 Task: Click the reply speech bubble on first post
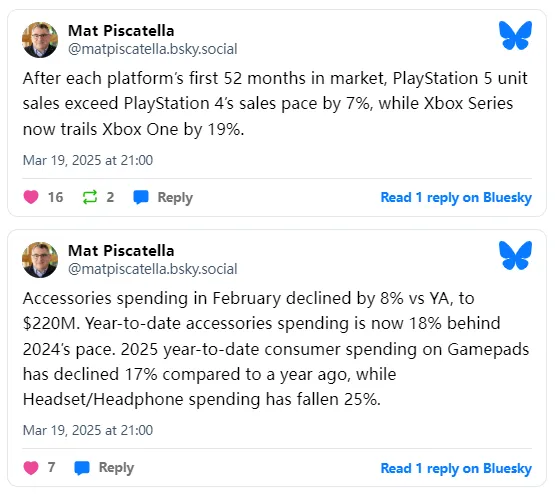[x=141, y=197]
